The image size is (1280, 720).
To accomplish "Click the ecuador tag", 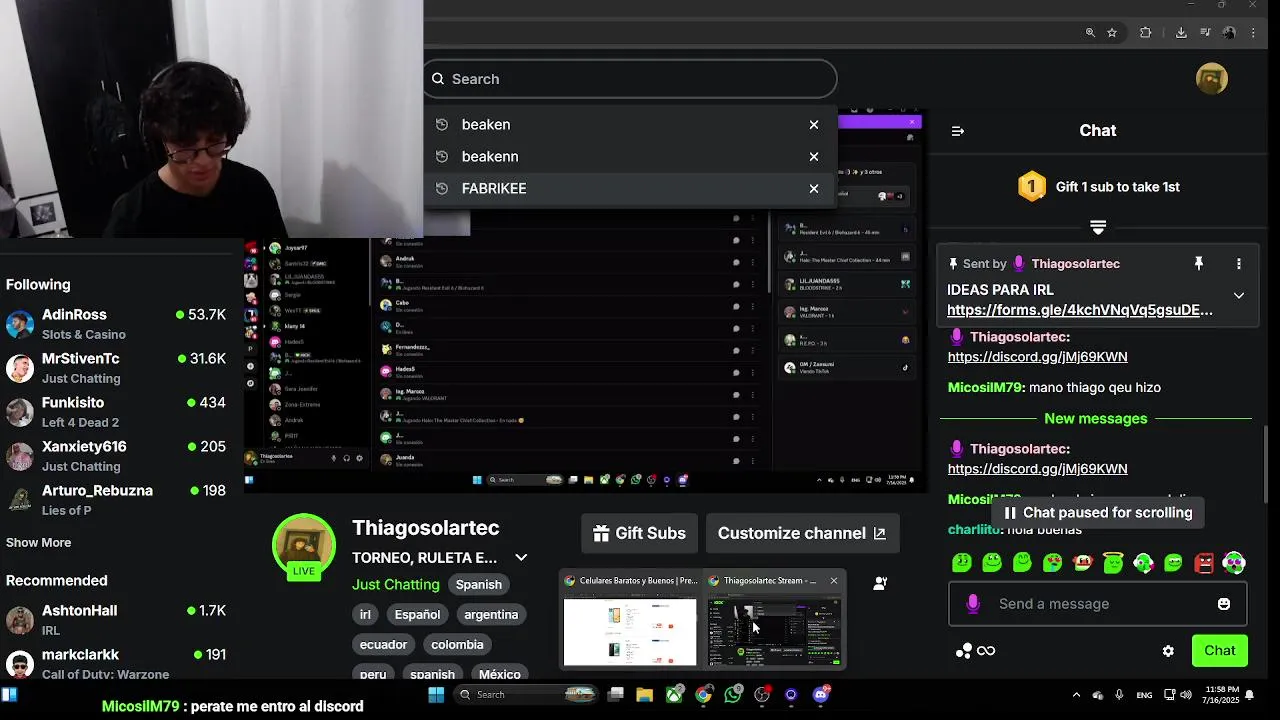I will click(x=383, y=645).
